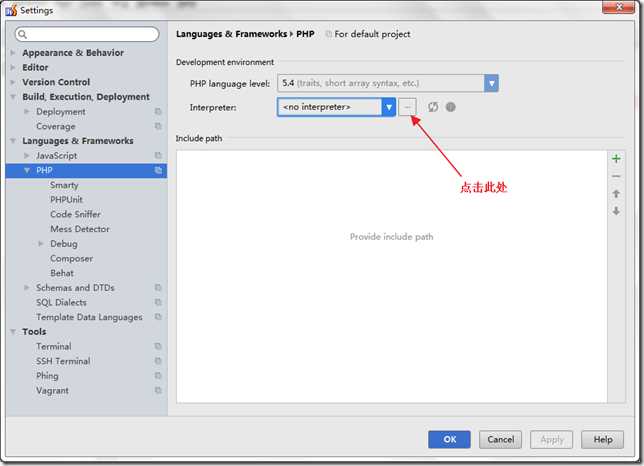The image size is (644, 466).
Task: Open PHPUnit settings page
Action: tap(67, 200)
